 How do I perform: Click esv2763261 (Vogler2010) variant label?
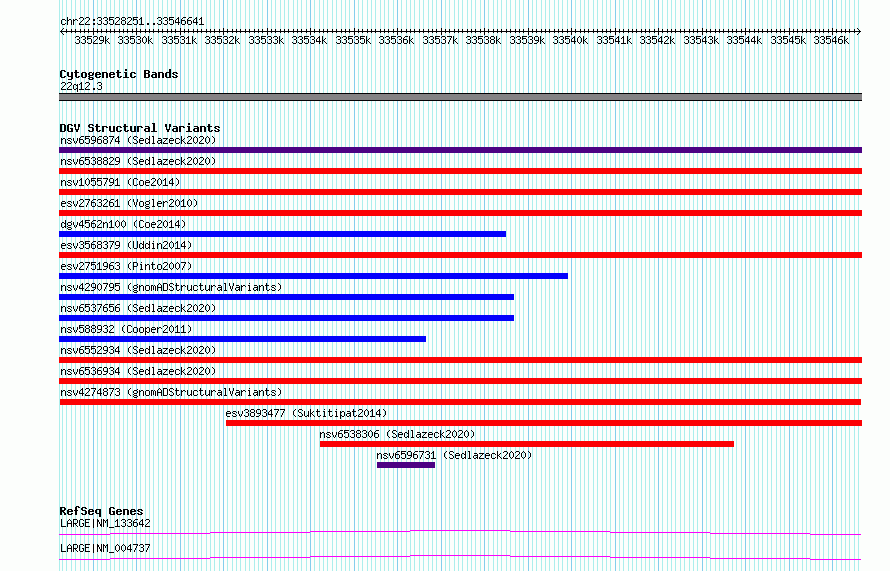coord(129,203)
